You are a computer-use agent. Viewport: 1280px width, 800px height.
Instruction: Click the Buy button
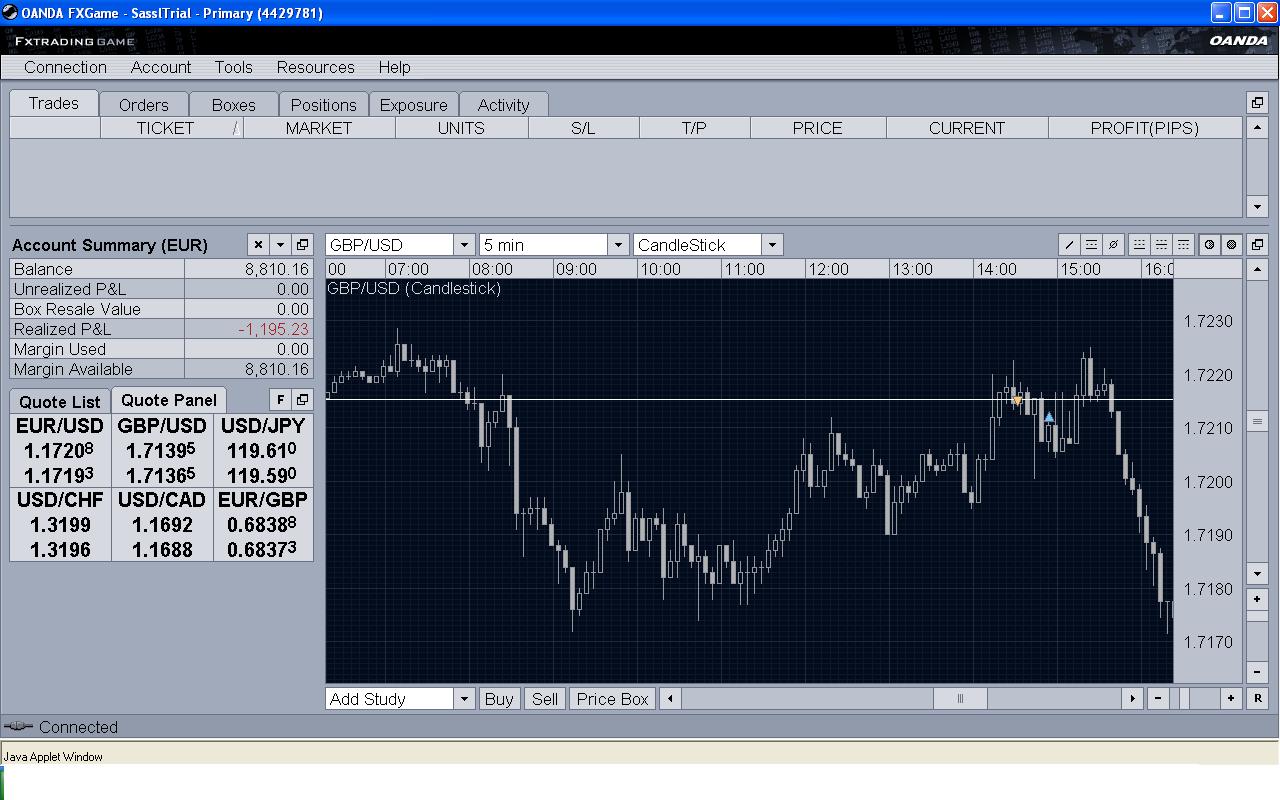[498, 699]
